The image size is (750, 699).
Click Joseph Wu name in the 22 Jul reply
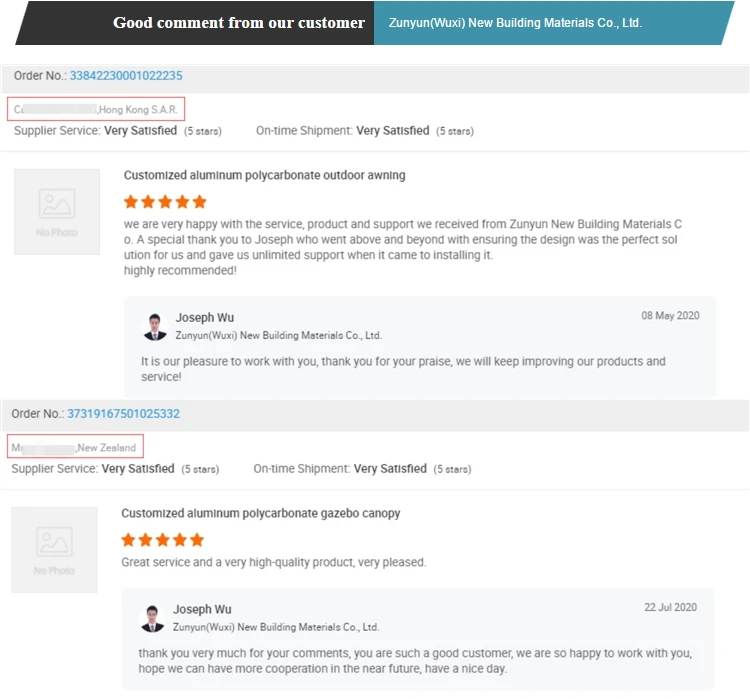(202, 610)
